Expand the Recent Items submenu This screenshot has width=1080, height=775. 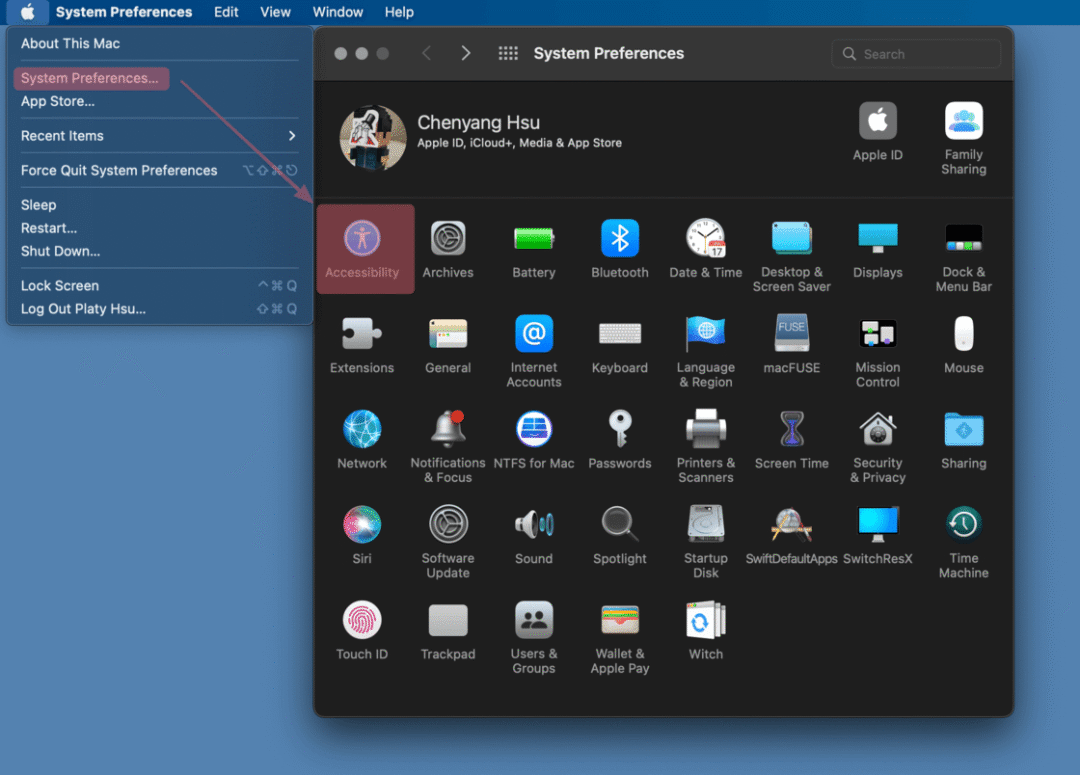pos(159,136)
